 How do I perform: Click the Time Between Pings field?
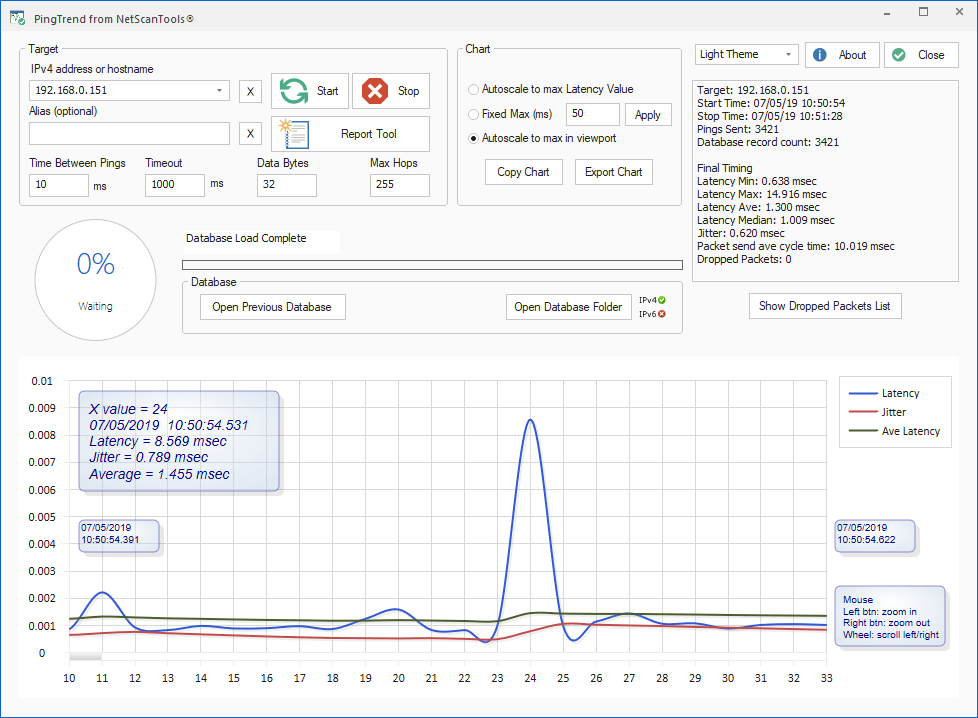(x=59, y=185)
